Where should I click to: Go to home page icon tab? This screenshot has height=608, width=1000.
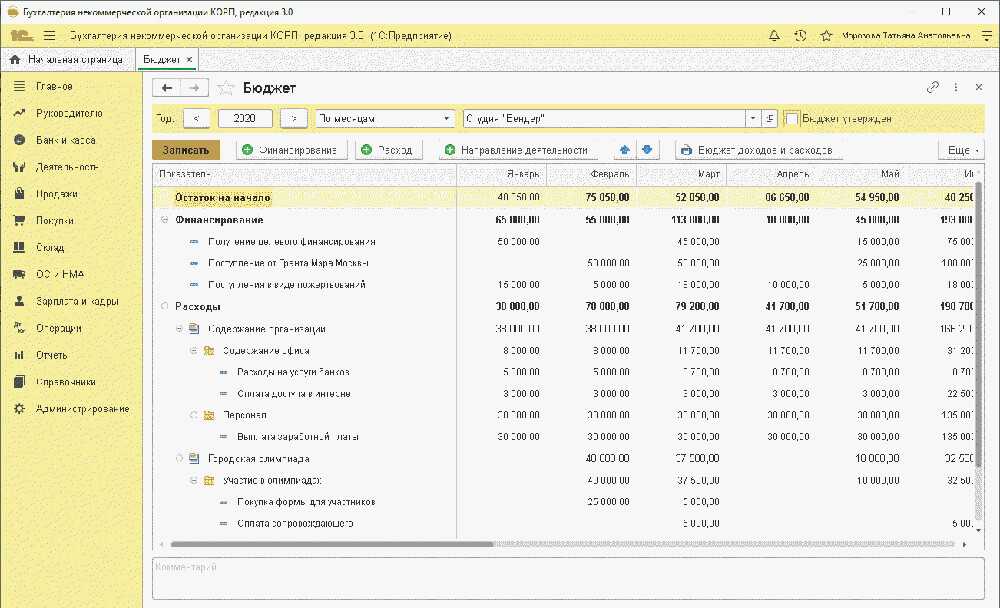pos(15,59)
